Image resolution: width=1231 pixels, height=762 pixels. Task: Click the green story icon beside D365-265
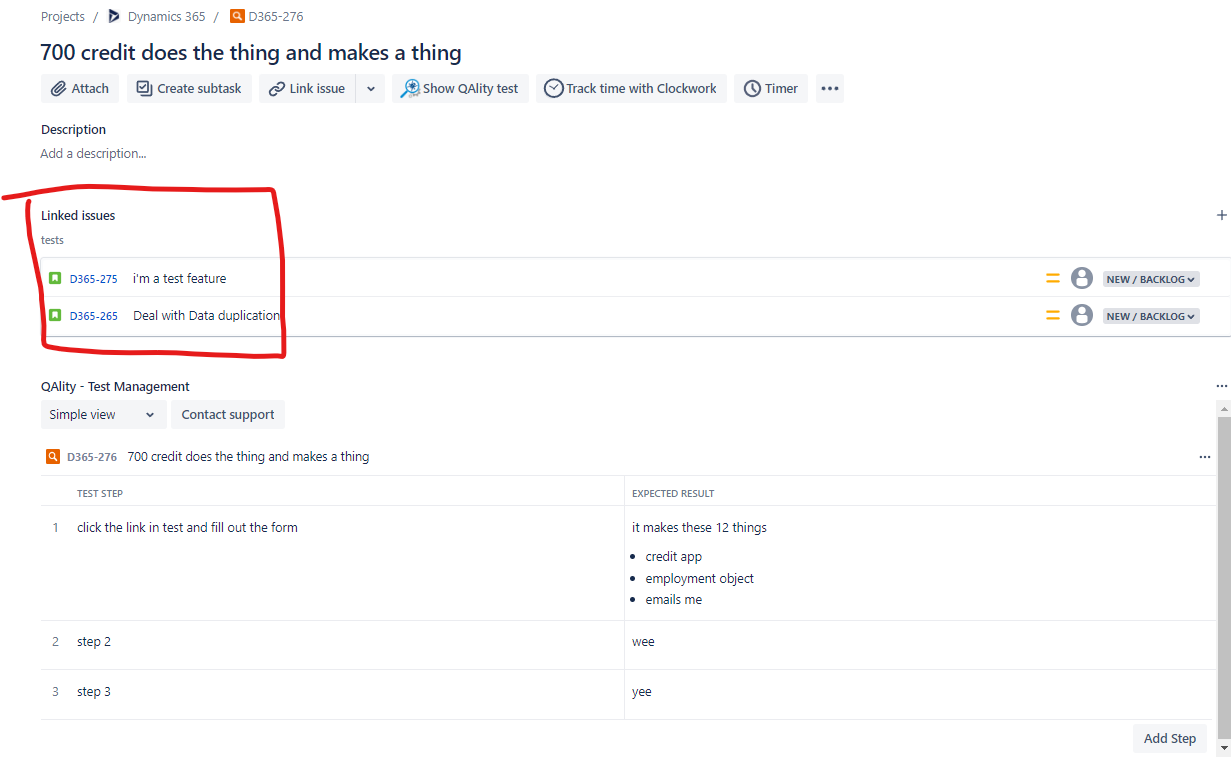pos(55,315)
